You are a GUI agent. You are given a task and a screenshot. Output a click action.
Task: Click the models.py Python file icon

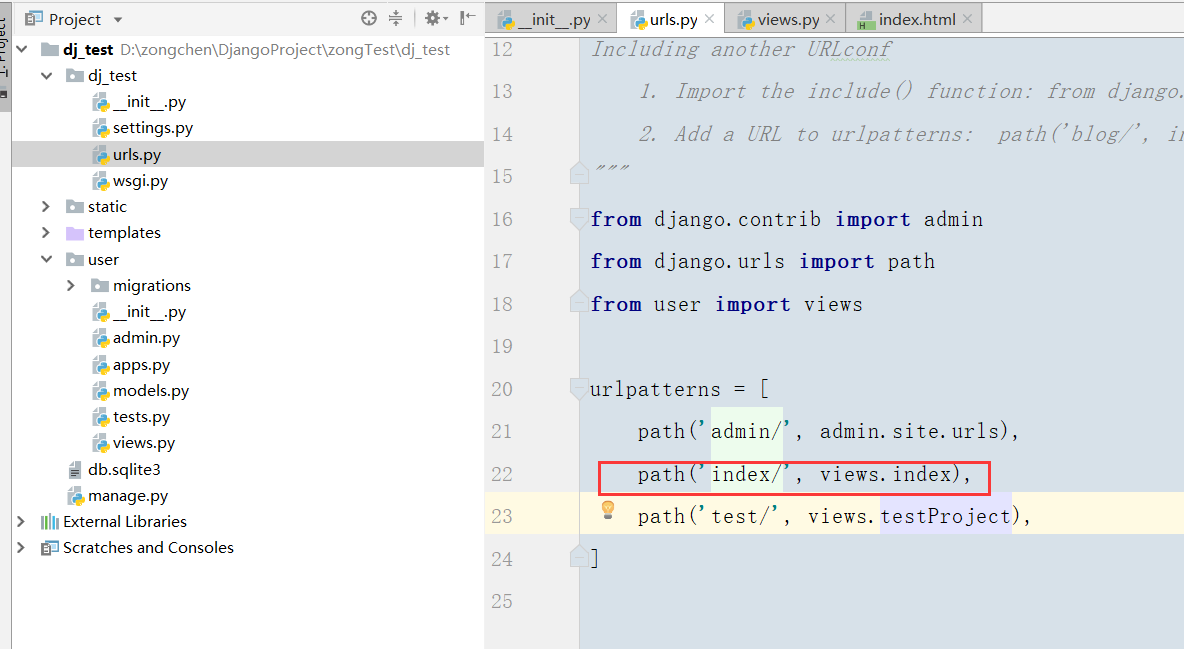100,391
